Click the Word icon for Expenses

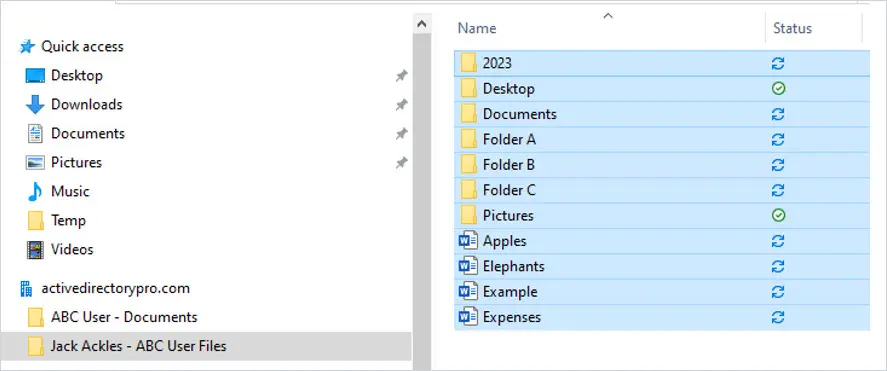click(x=468, y=317)
